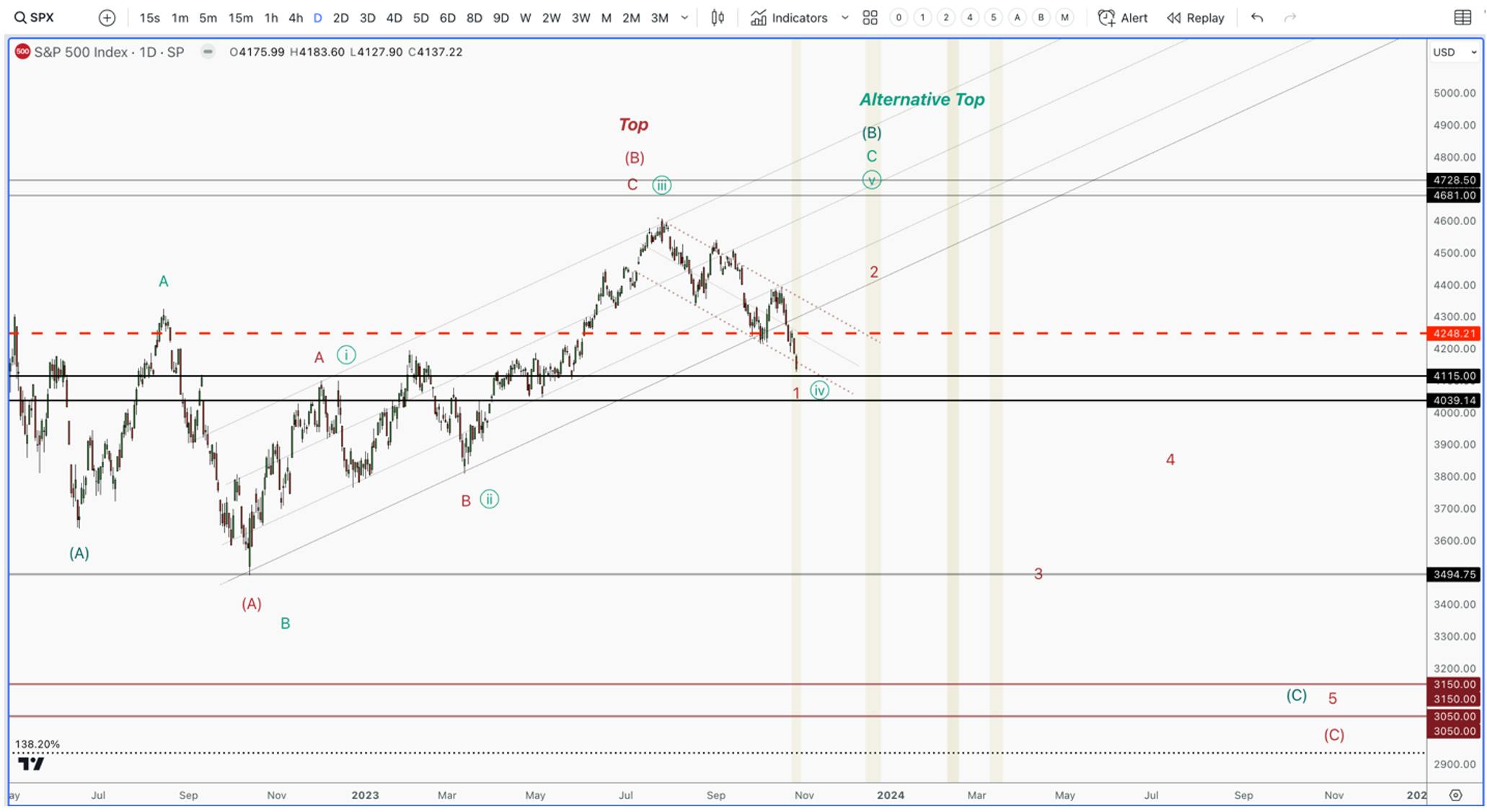The image size is (1487, 812).
Task: Redo the last chart action
Action: tap(1290, 17)
